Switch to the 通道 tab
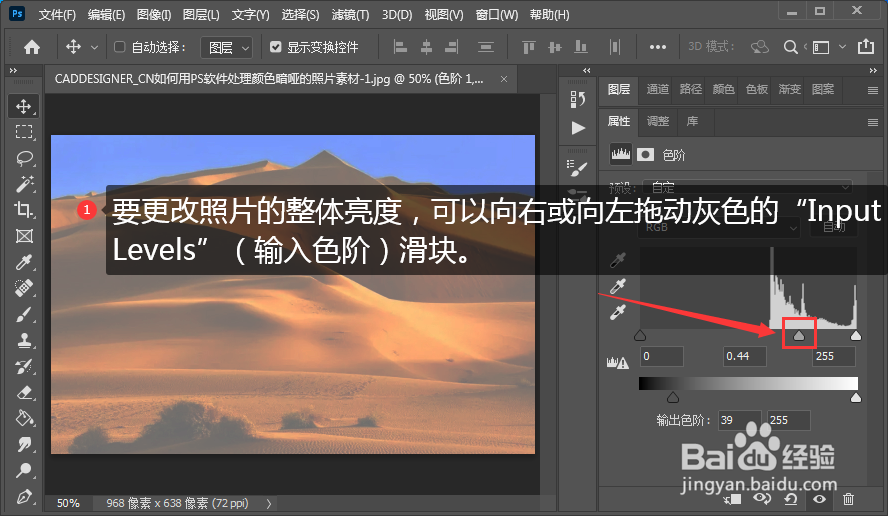The width and height of the screenshot is (888, 516). tap(658, 89)
